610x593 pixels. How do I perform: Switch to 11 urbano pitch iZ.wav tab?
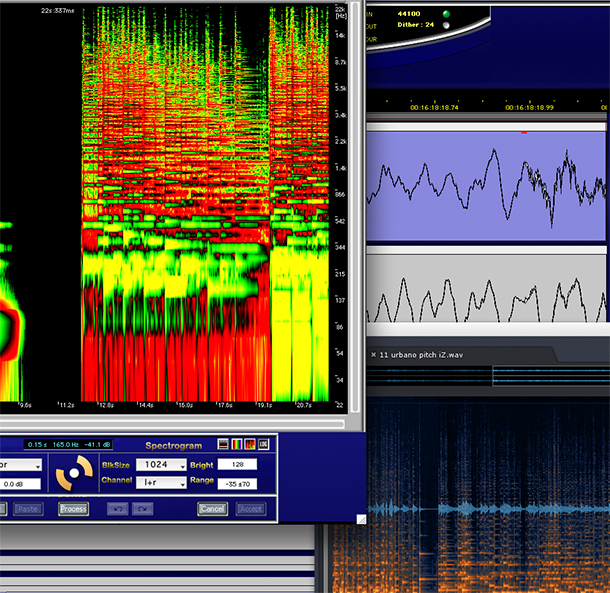pos(421,354)
